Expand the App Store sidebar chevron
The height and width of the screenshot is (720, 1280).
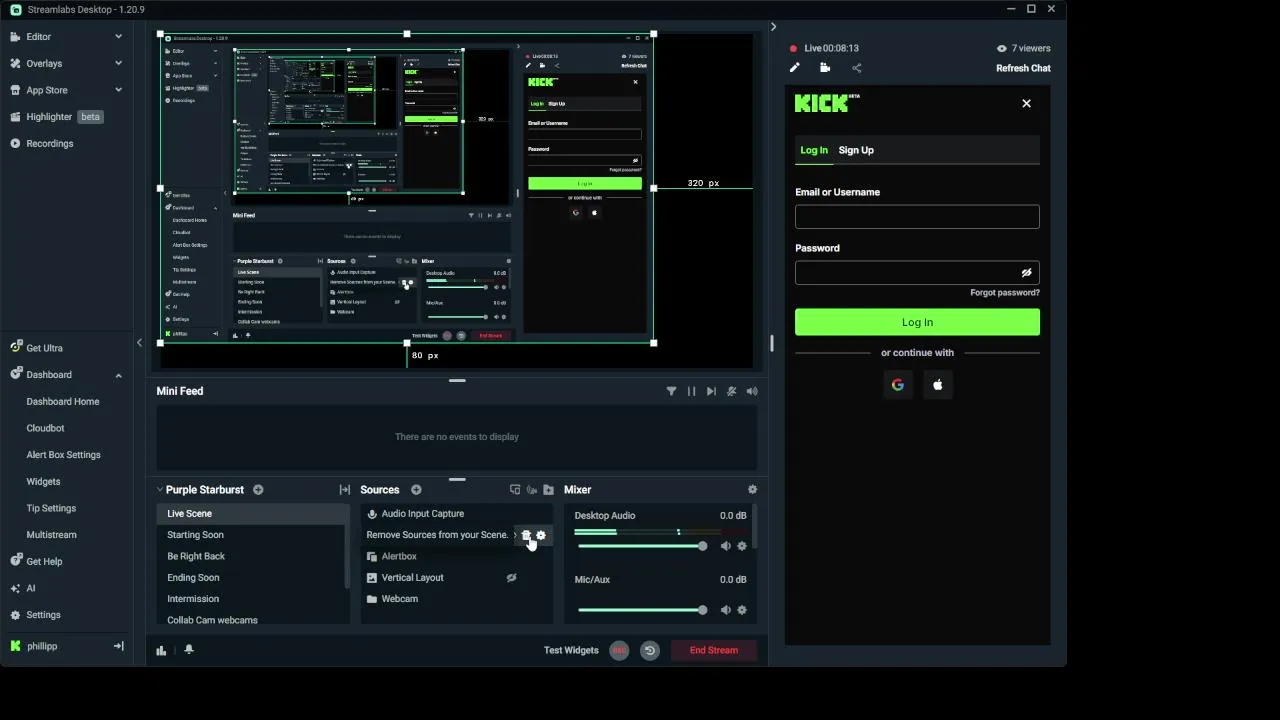point(118,90)
